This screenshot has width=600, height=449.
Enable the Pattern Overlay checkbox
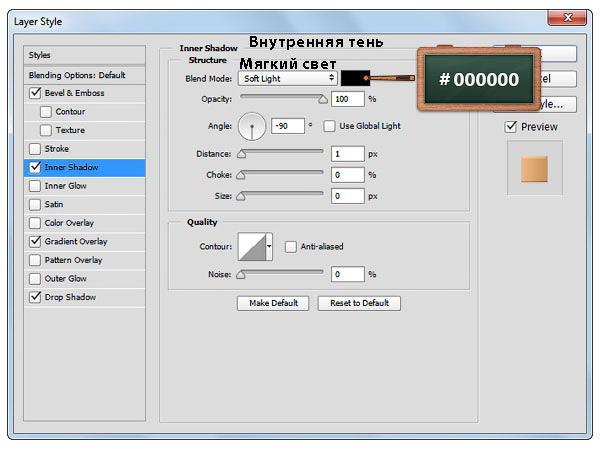(35, 260)
